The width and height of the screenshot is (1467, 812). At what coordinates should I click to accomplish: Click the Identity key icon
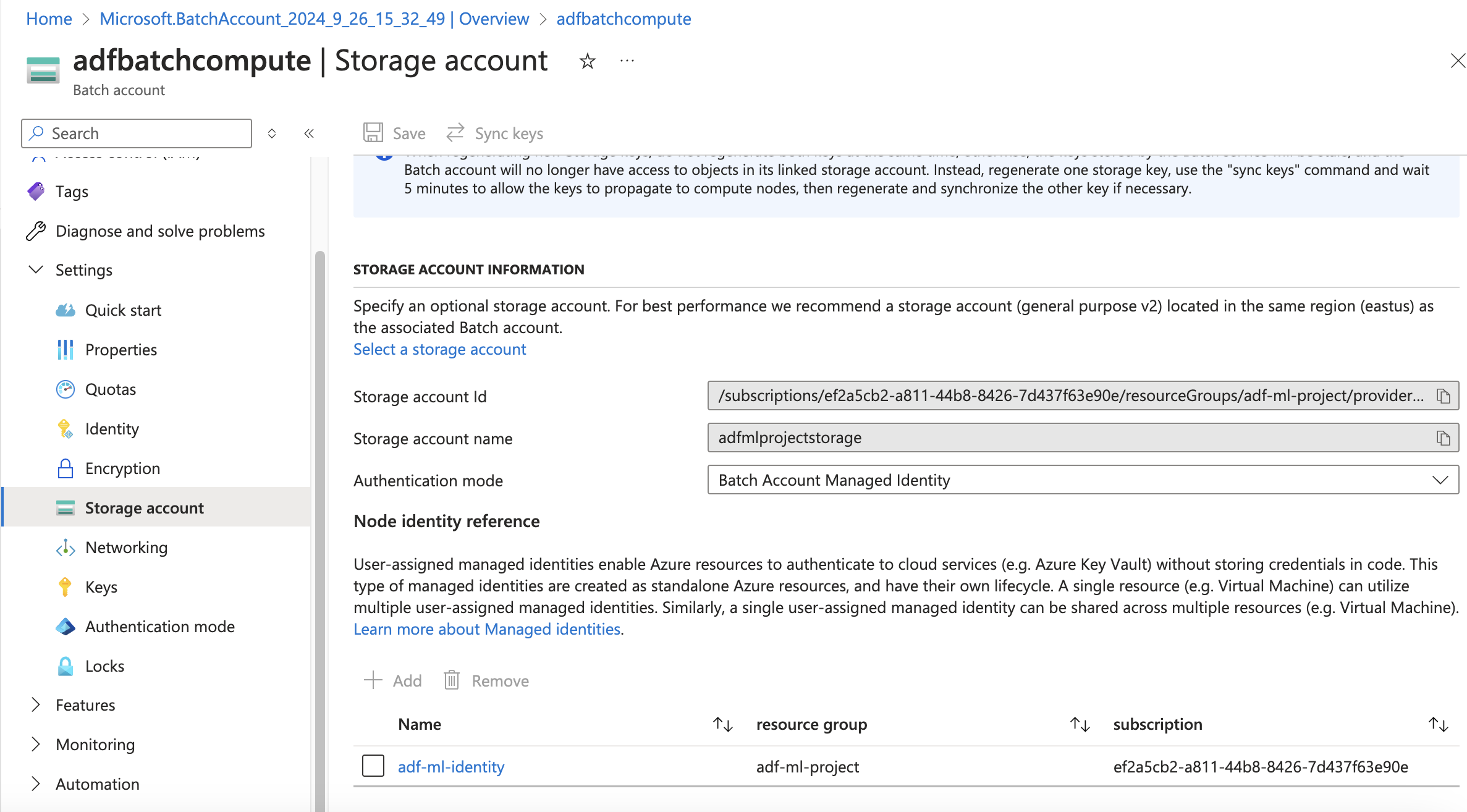pyautogui.click(x=66, y=429)
